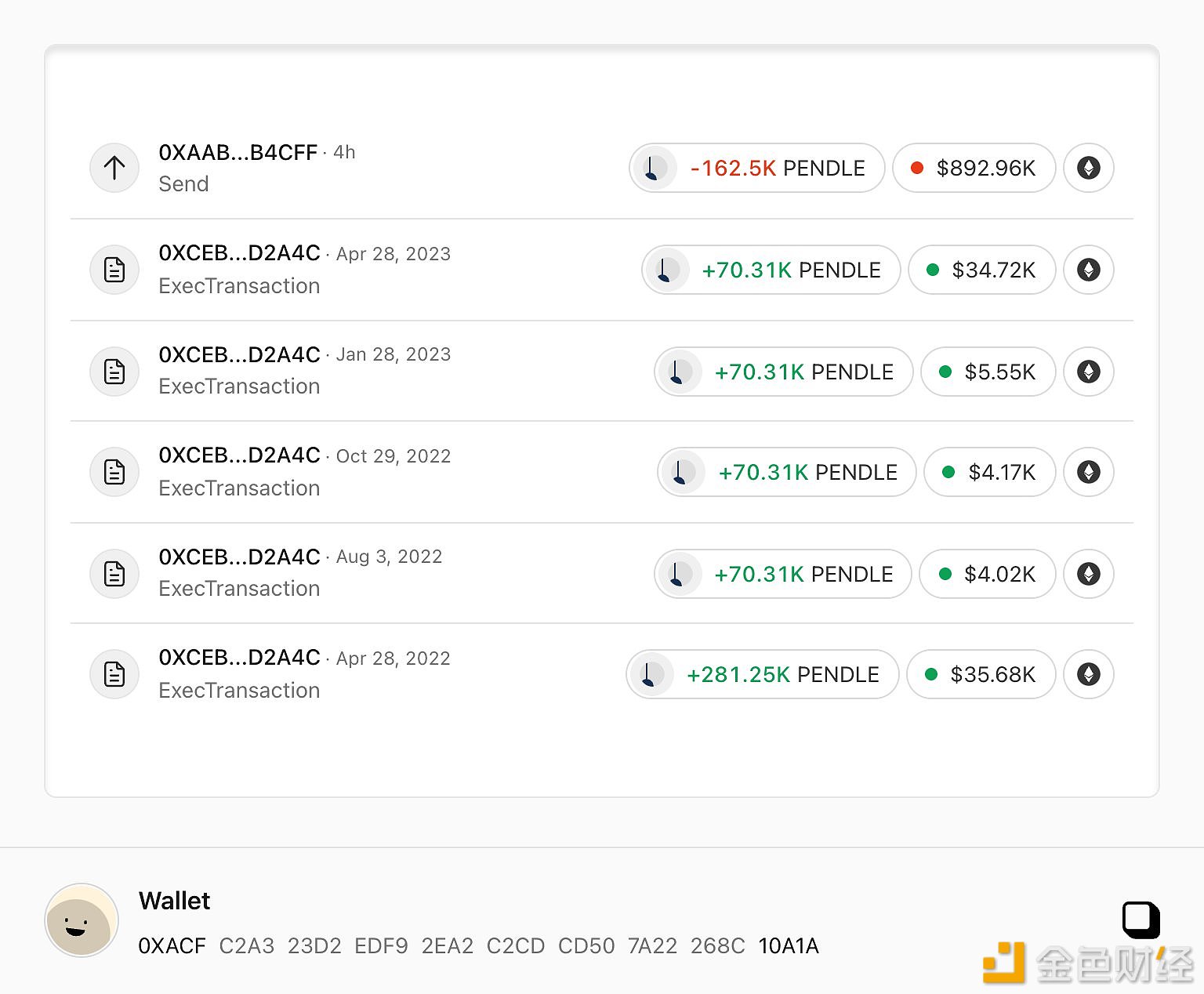Click the document icon for Apr 28, 2023 transaction
Image resolution: width=1204 pixels, height=994 pixels.
[114, 270]
